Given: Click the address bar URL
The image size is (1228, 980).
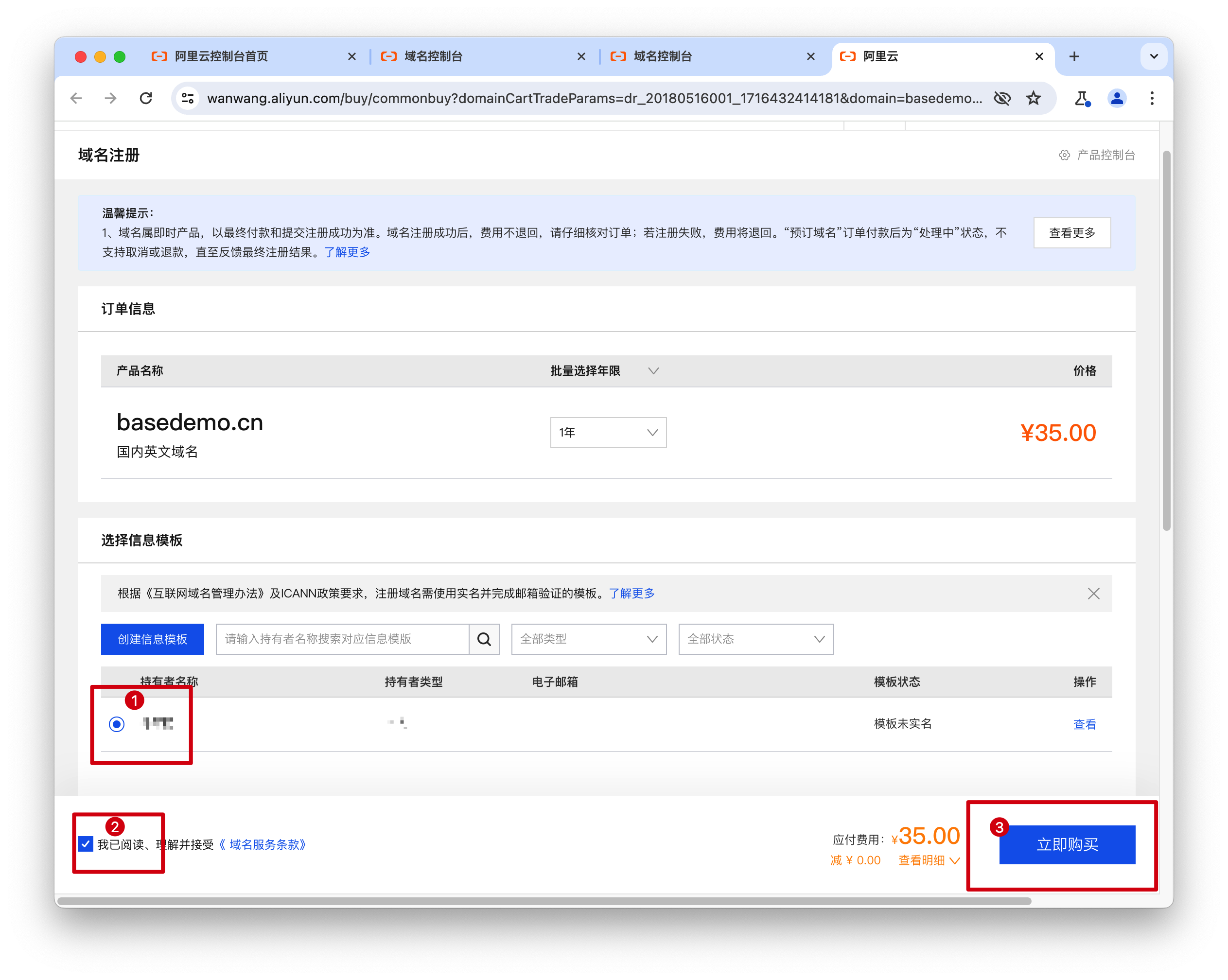Looking at the screenshot, I should [594, 99].
